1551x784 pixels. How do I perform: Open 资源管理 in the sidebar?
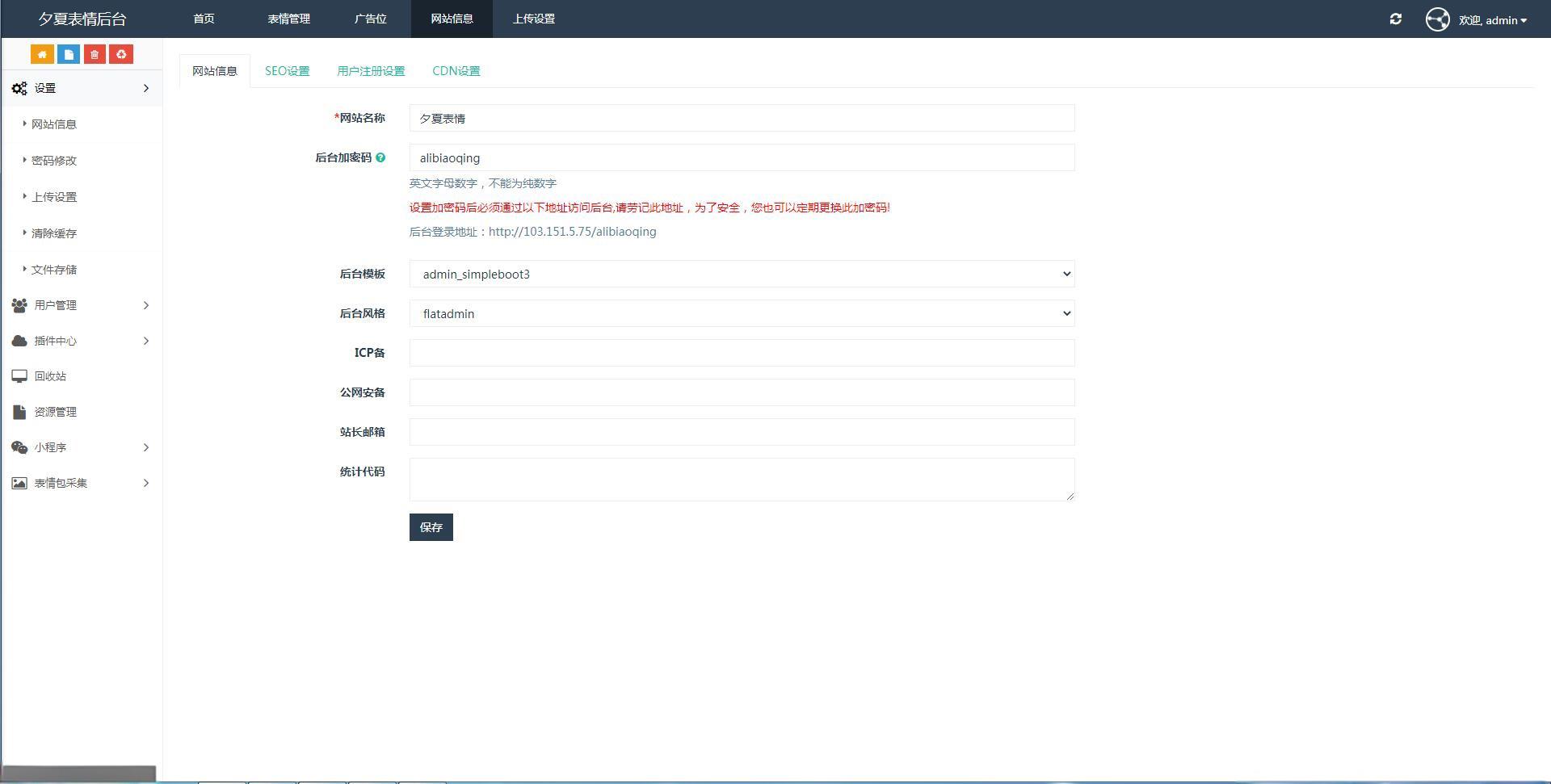point(56,412)
